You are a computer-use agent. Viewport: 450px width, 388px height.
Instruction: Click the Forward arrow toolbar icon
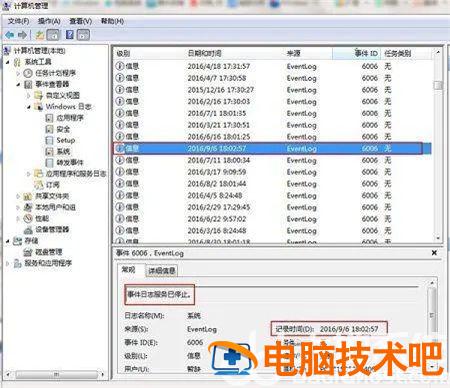pyautogui.click(x=22, y=35)
